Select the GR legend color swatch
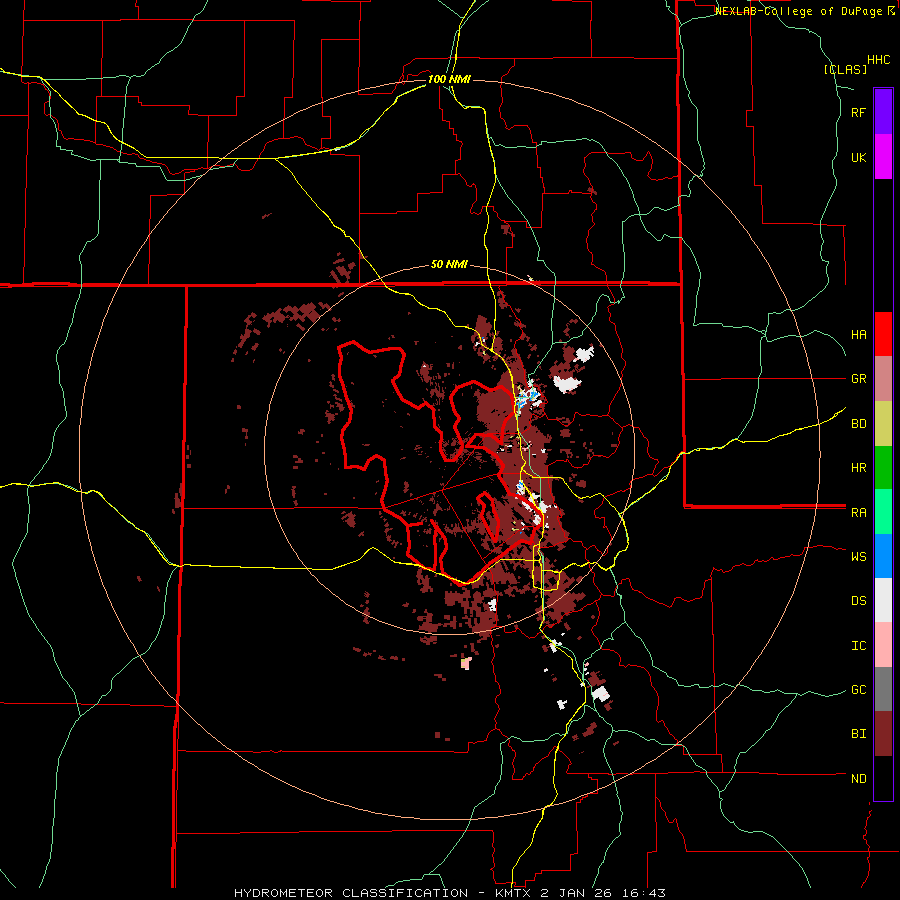This screenshot has width=900, height=900. pyautogui.click(x=883, y=379)
